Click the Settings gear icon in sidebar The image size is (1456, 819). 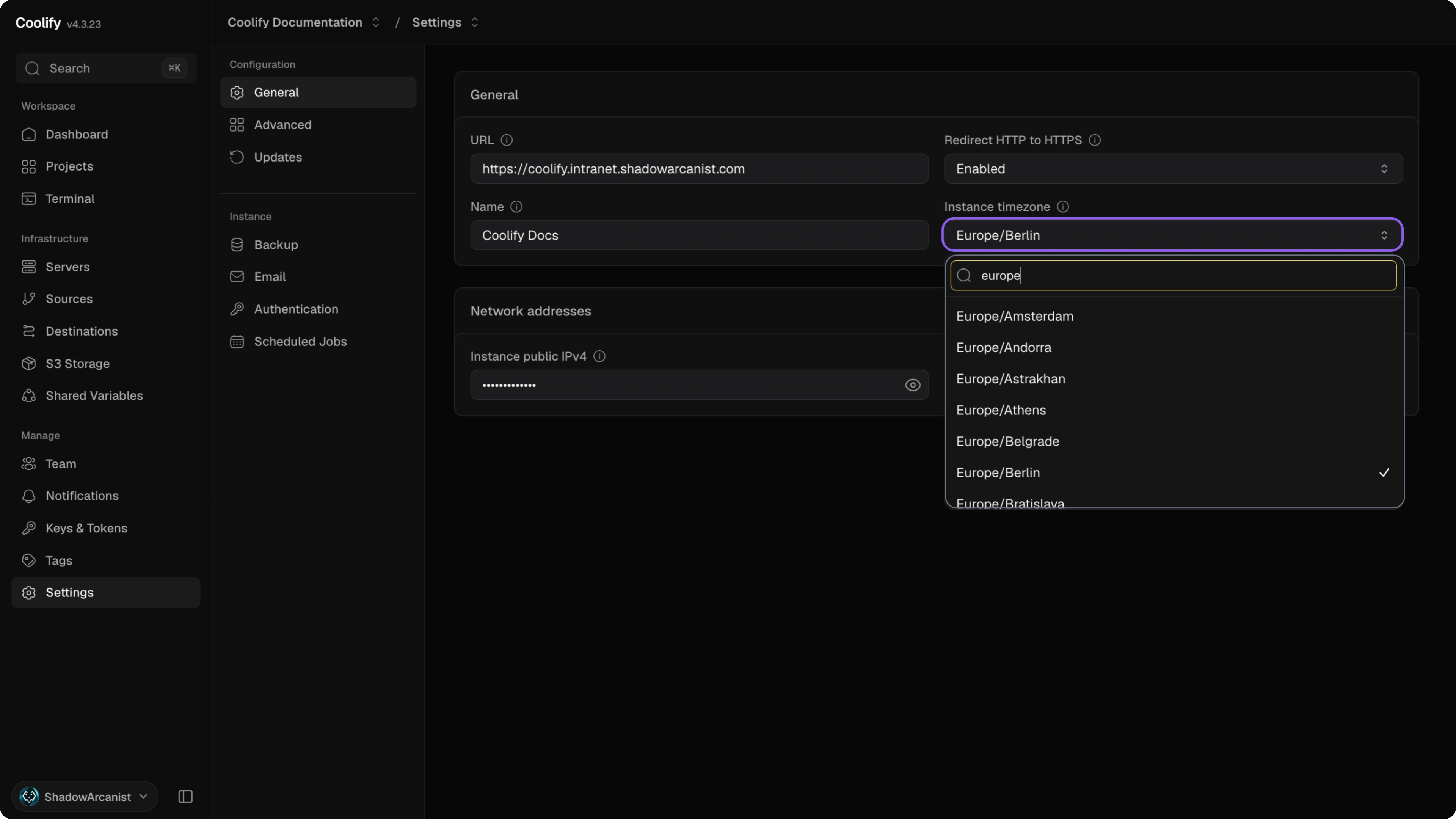tap(29, 592)
